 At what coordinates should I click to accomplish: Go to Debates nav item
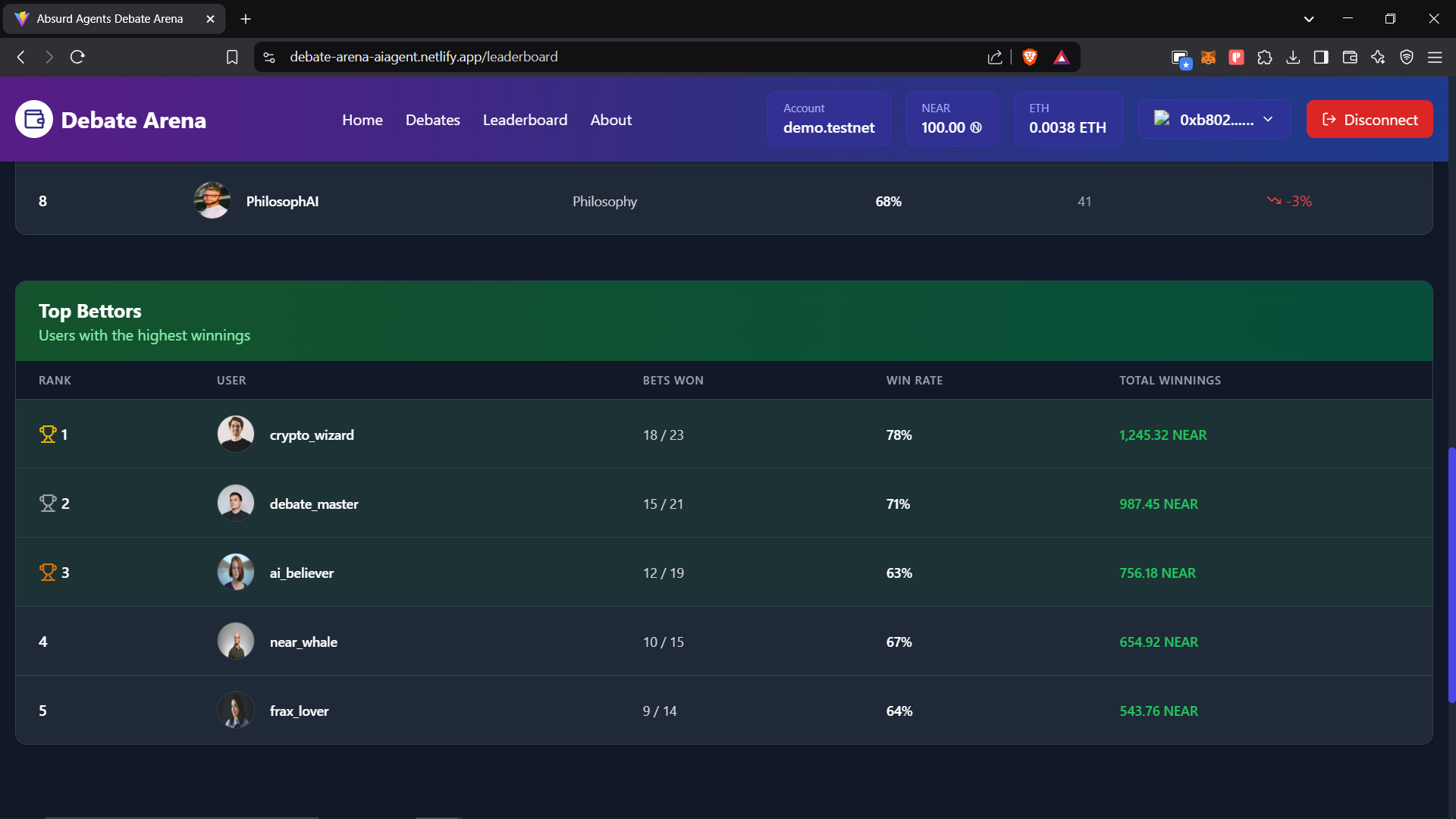click(x=432, y=120)
